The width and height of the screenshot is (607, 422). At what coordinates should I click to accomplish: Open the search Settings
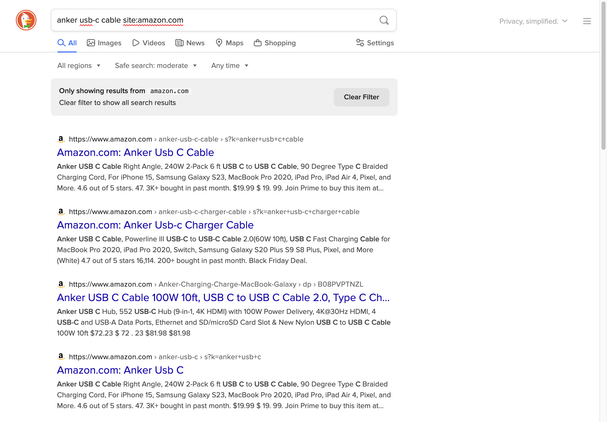375,43
